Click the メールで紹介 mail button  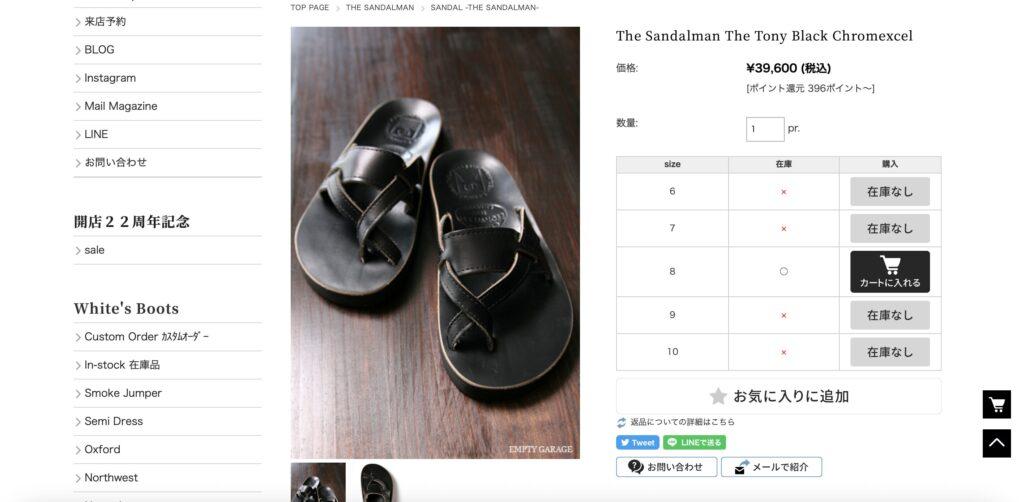point(771,467)
